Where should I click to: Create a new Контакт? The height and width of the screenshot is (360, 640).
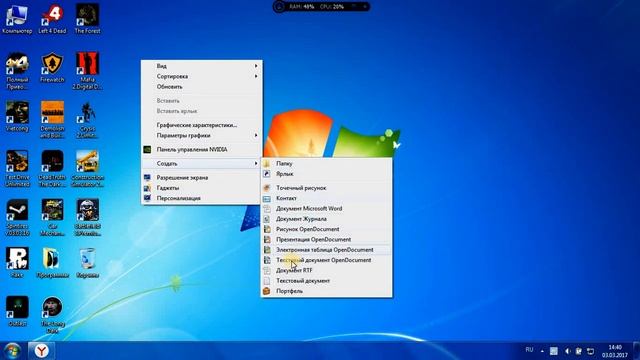pyautogui.click(x=327, y=198)
